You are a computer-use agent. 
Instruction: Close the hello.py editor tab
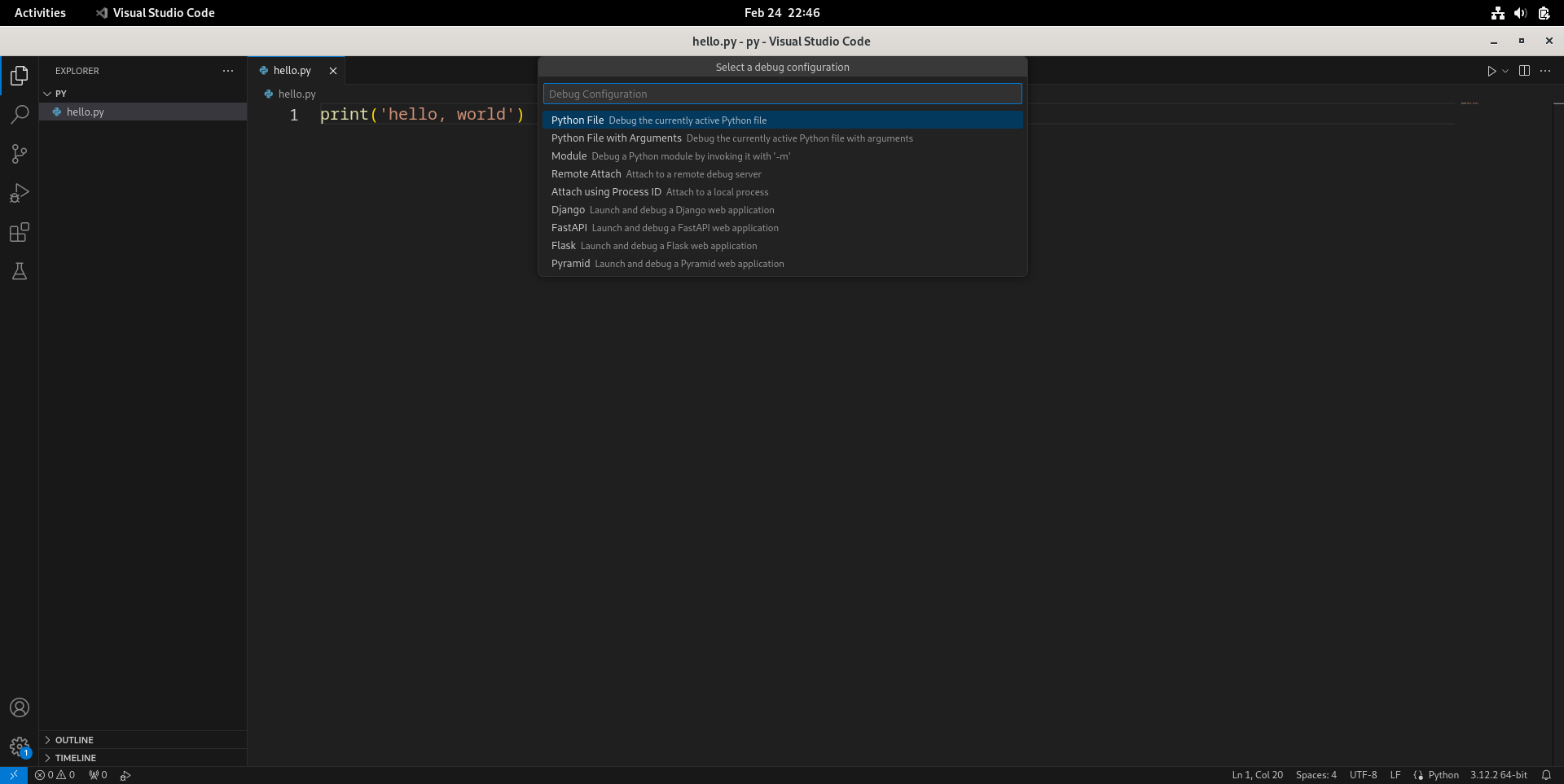pos(333,71)
